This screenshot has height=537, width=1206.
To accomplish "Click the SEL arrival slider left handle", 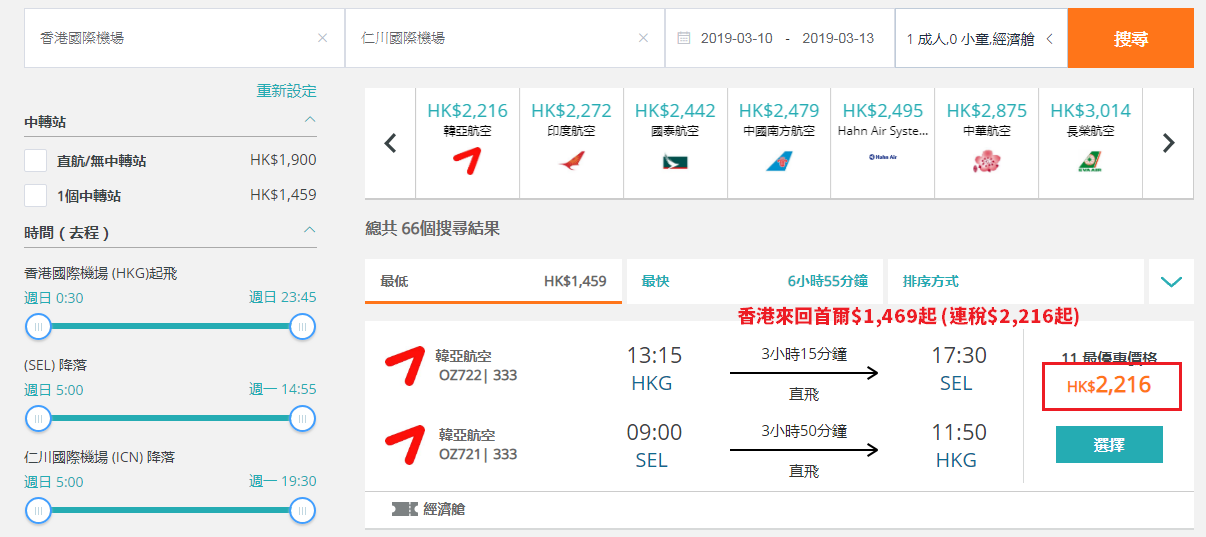I will point(38,419).
